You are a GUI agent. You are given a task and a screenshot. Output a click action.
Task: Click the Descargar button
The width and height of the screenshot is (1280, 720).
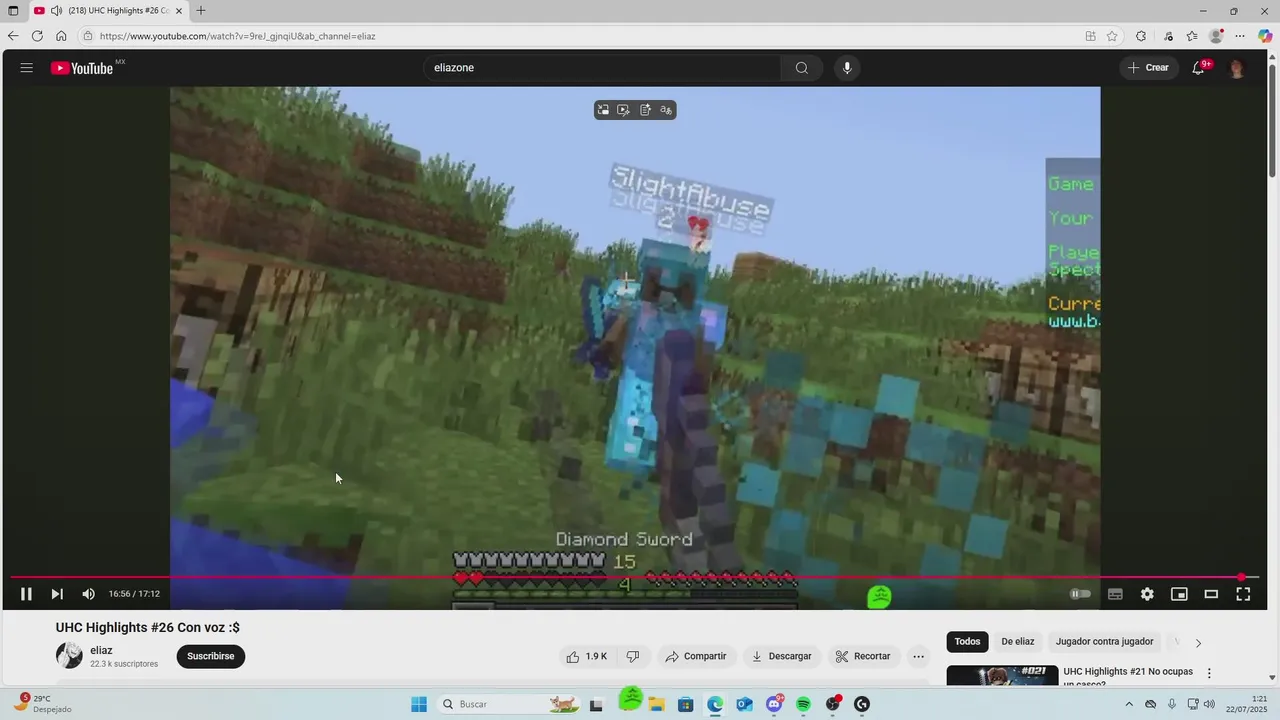(x=781, y=656)
